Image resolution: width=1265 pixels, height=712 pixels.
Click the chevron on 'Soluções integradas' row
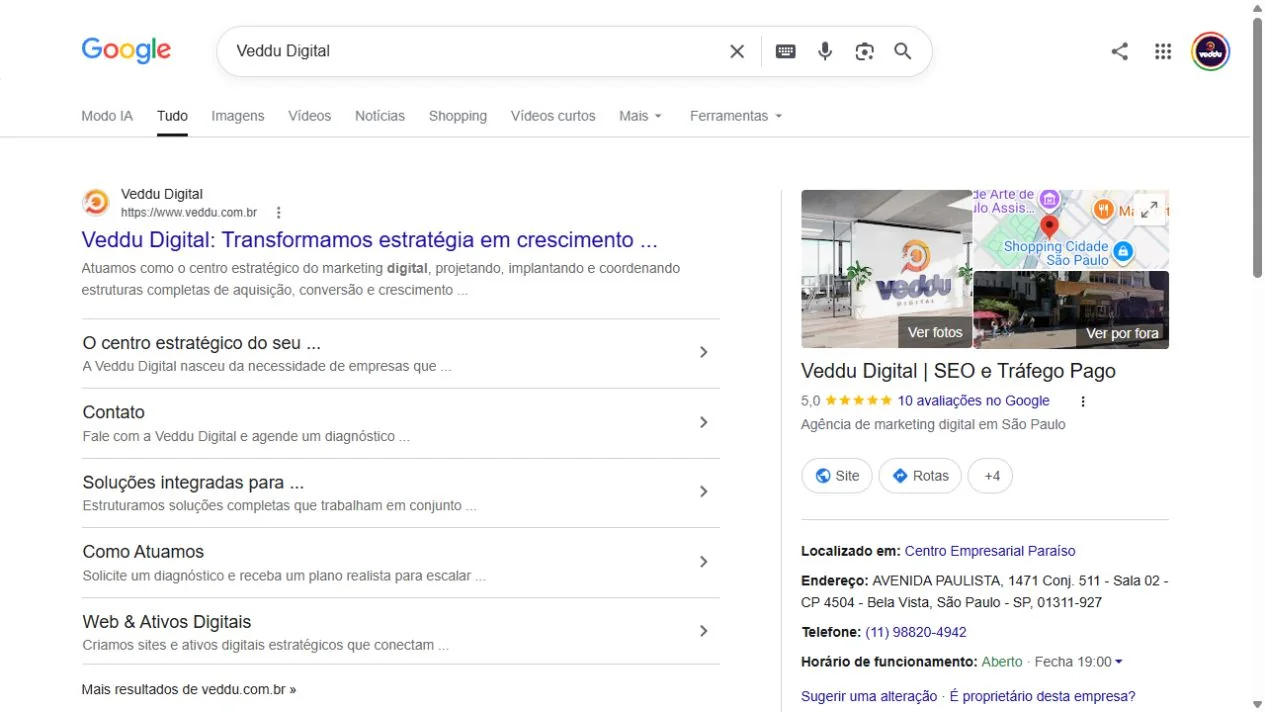[x=703, y=491]
